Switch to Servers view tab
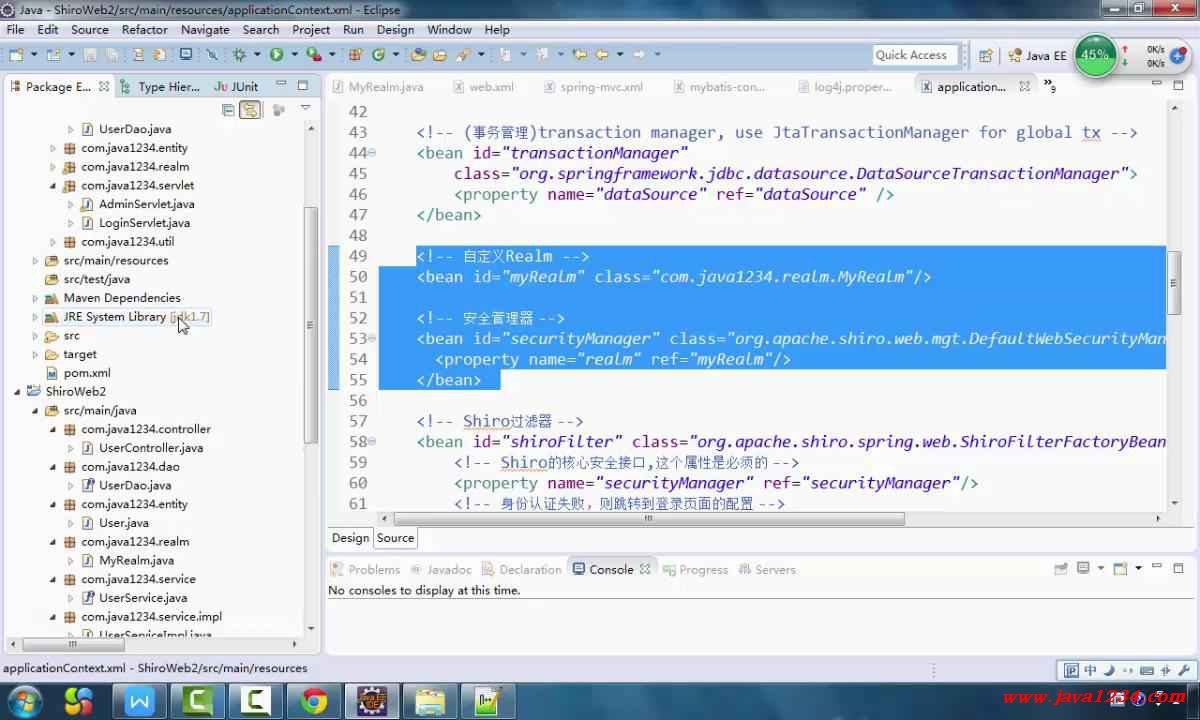The height and width of the screenshot is (720, 1200). coord(767,569)
